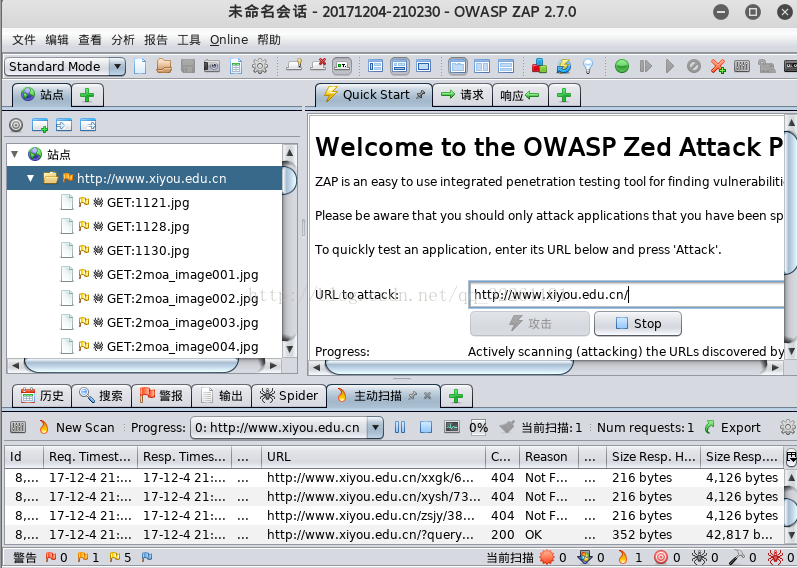This screenshot has height=568, width=797.
Task: Click the marketplace colored blocks icon
Action: pos(539,66)
